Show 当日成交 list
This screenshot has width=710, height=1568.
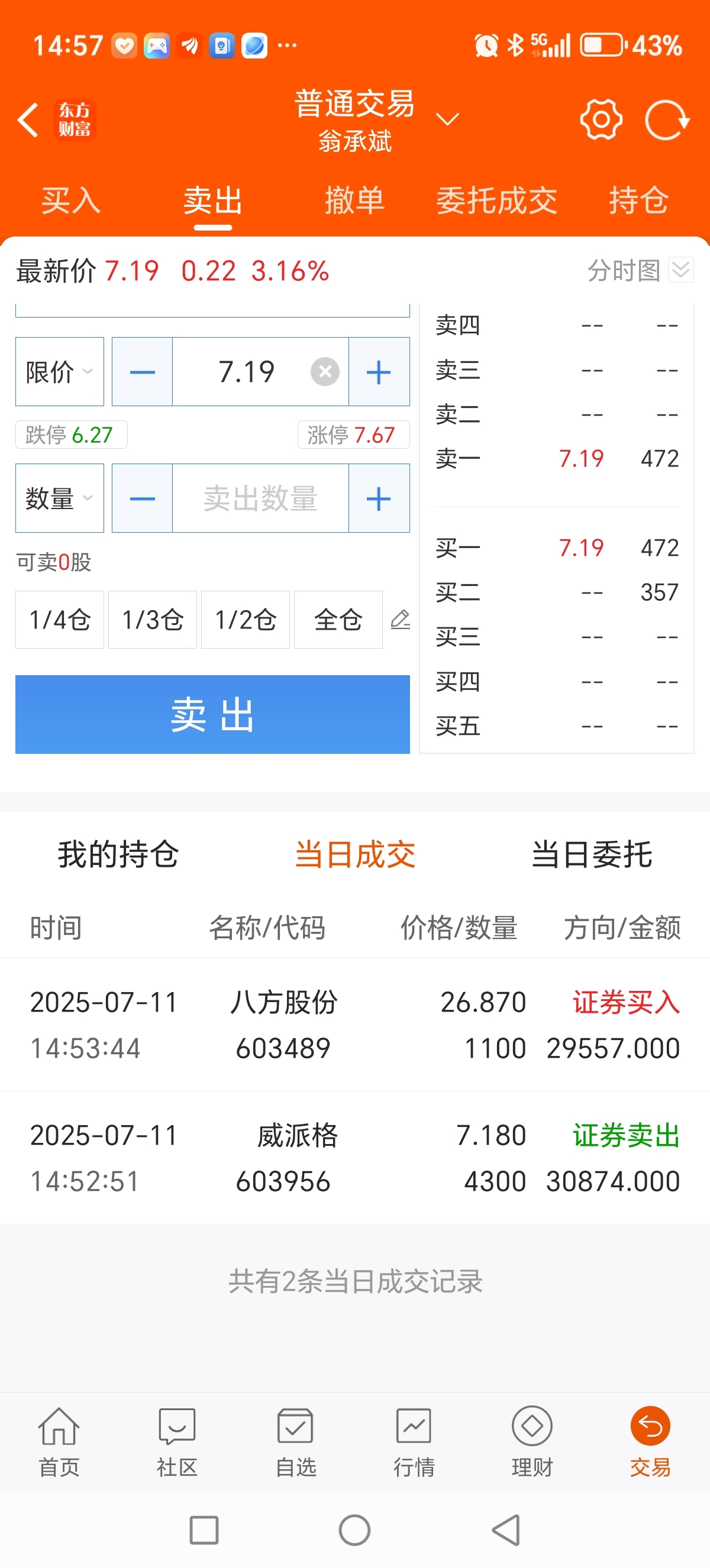click(x=355, y=853)
